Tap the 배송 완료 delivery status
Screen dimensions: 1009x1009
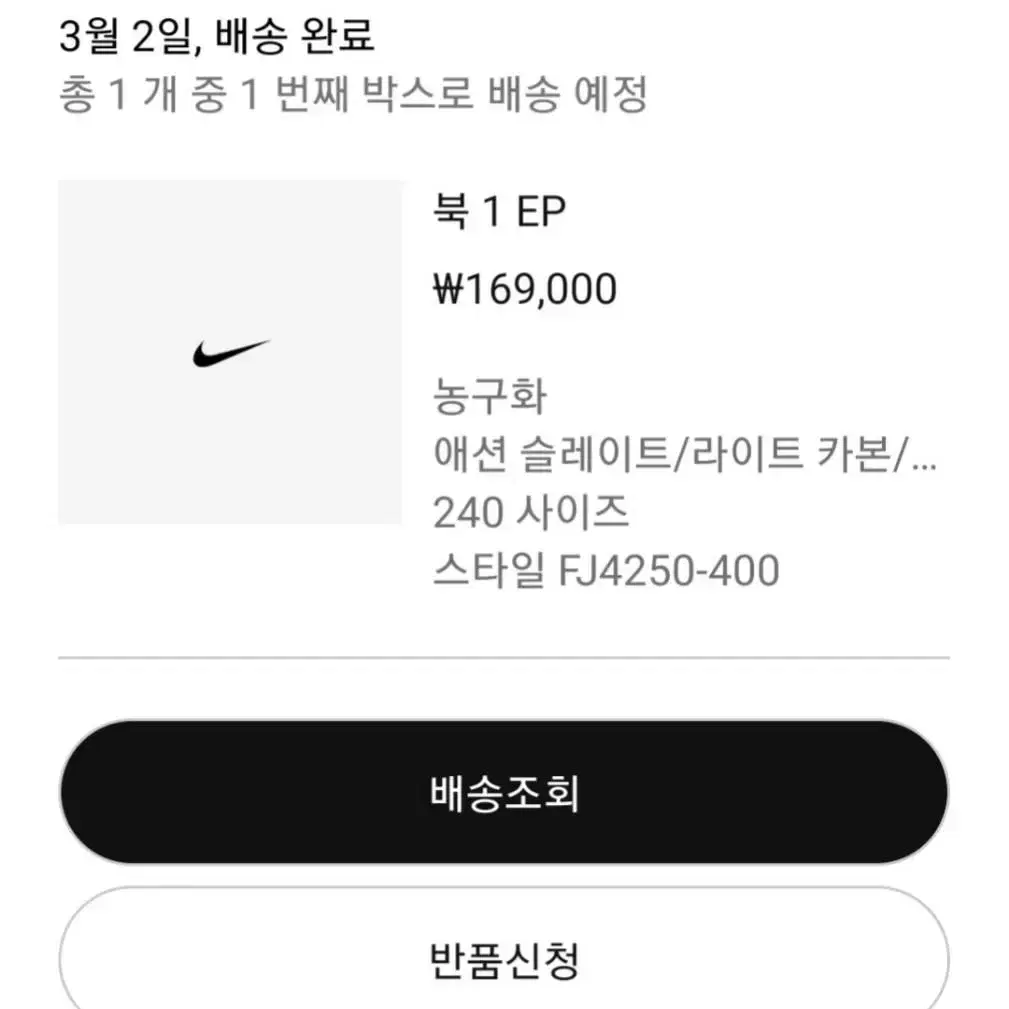click(294, 35)
